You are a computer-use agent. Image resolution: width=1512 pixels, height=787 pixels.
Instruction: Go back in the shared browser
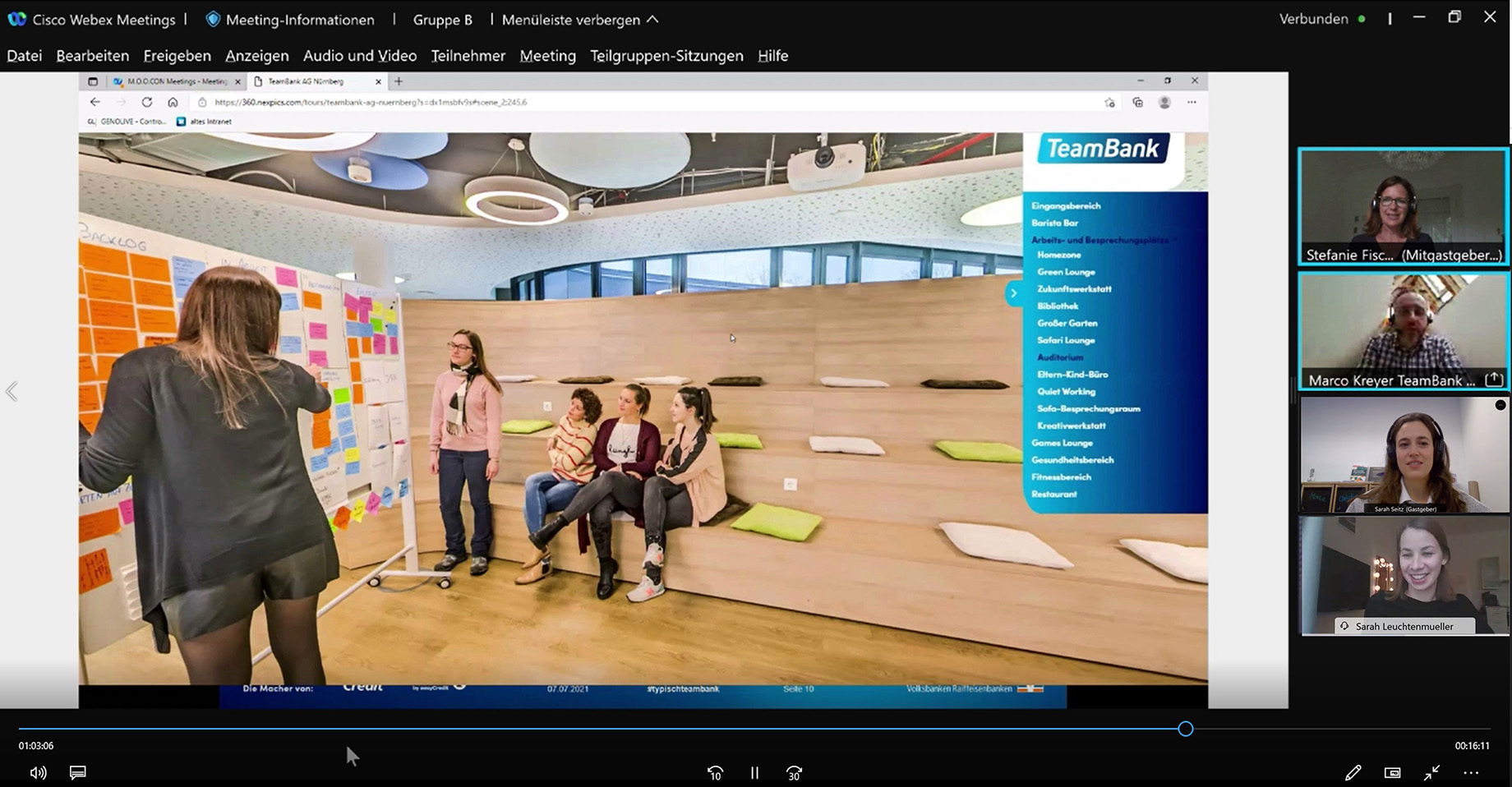(x=95, y=102)
